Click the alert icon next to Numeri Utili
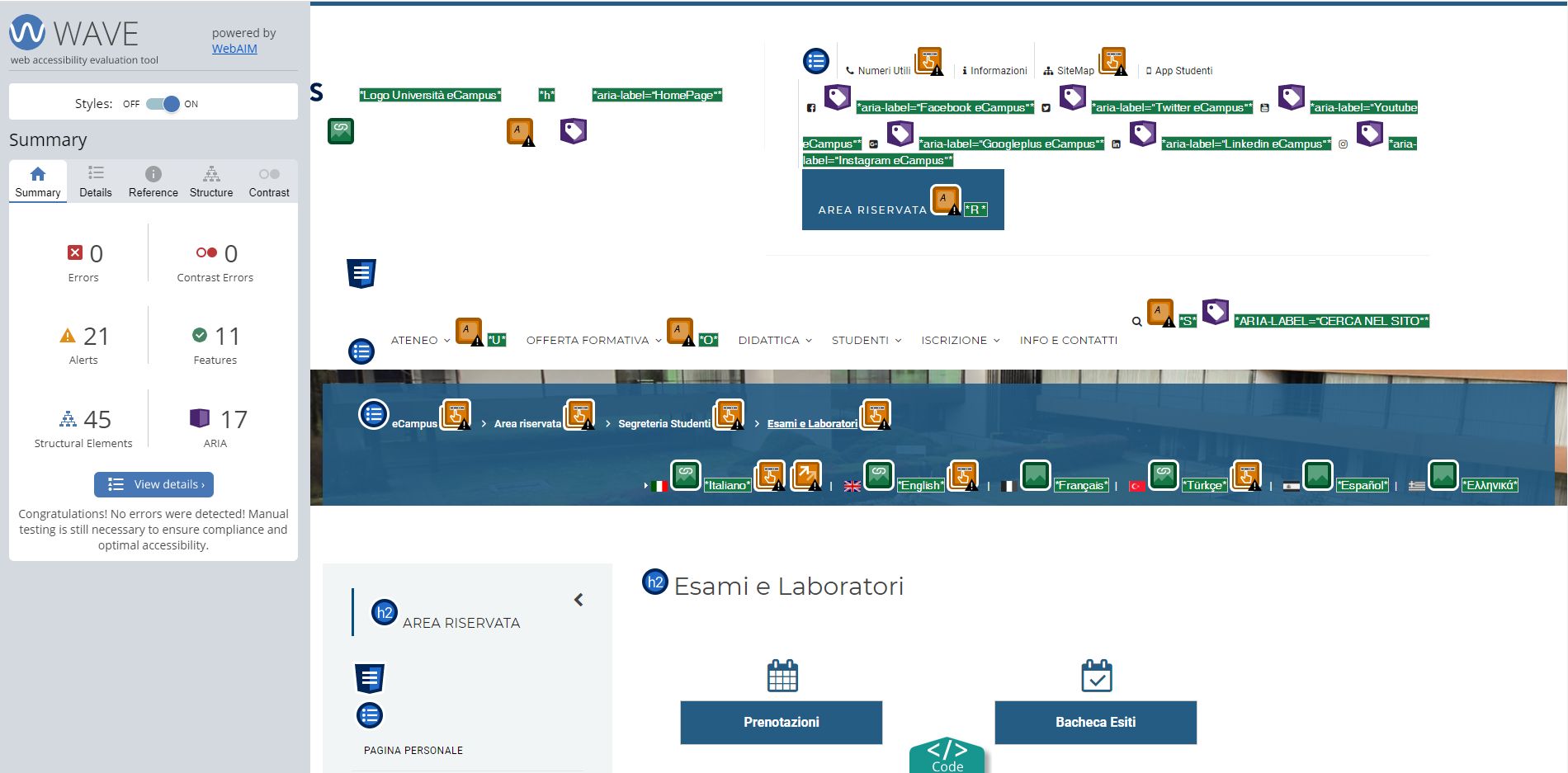Viewport: 1568px width, 773px height. tap(929, 61)
